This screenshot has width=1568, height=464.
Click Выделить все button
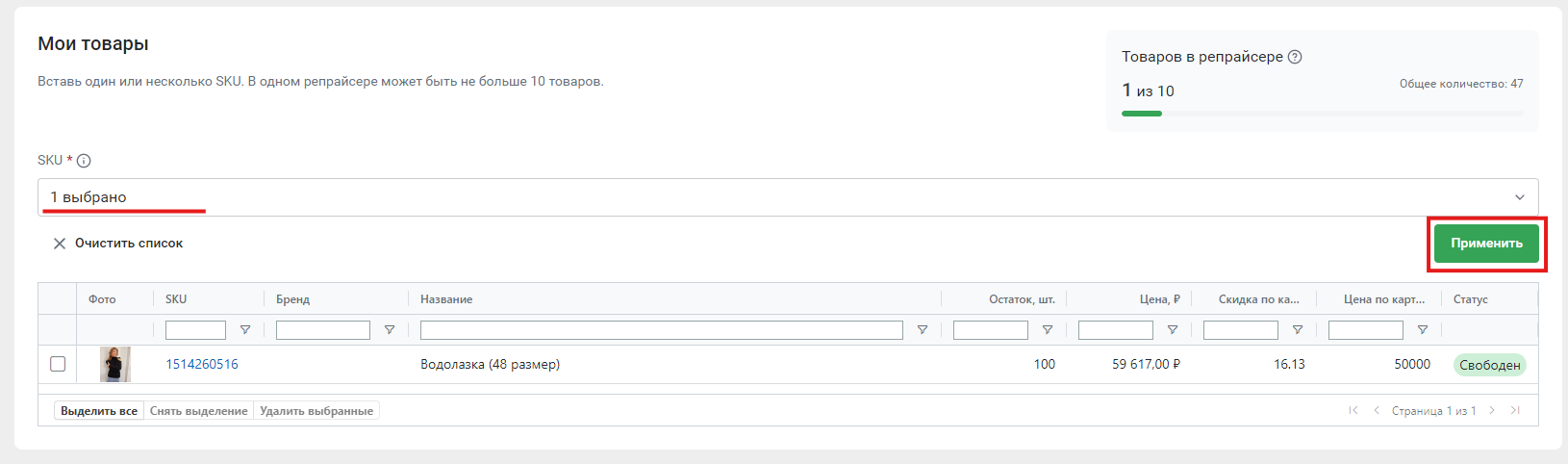[99, 411]
